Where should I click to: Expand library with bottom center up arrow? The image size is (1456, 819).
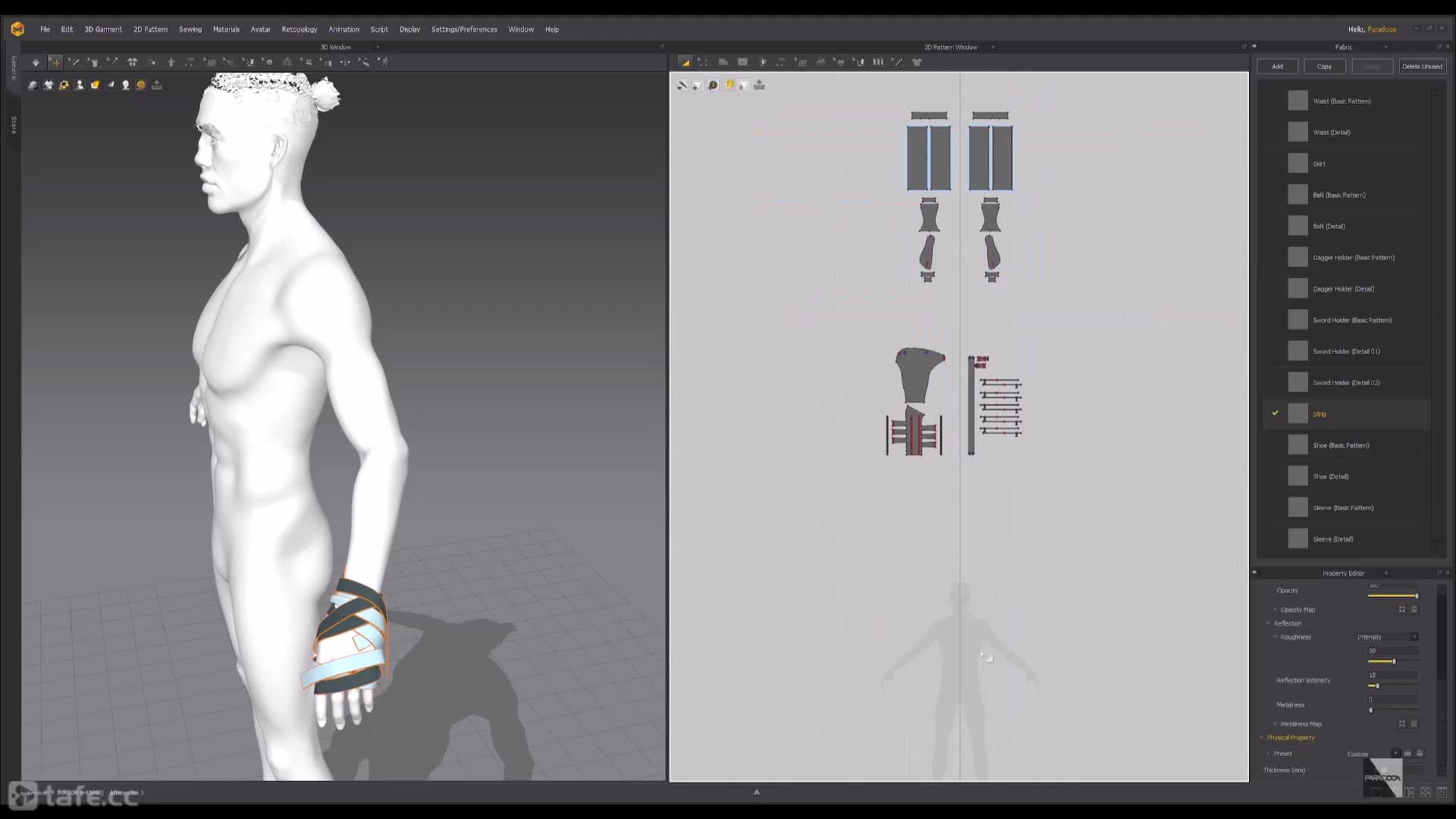tap(756, 792)
